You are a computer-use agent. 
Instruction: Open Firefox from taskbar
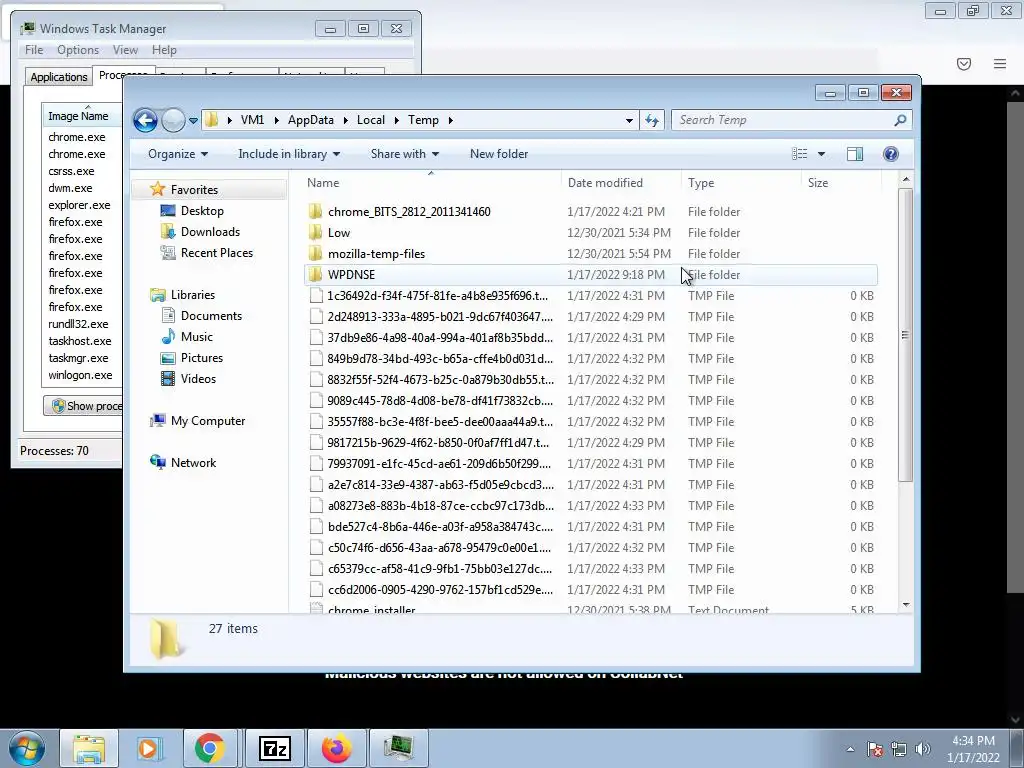(x=336, y=748)
